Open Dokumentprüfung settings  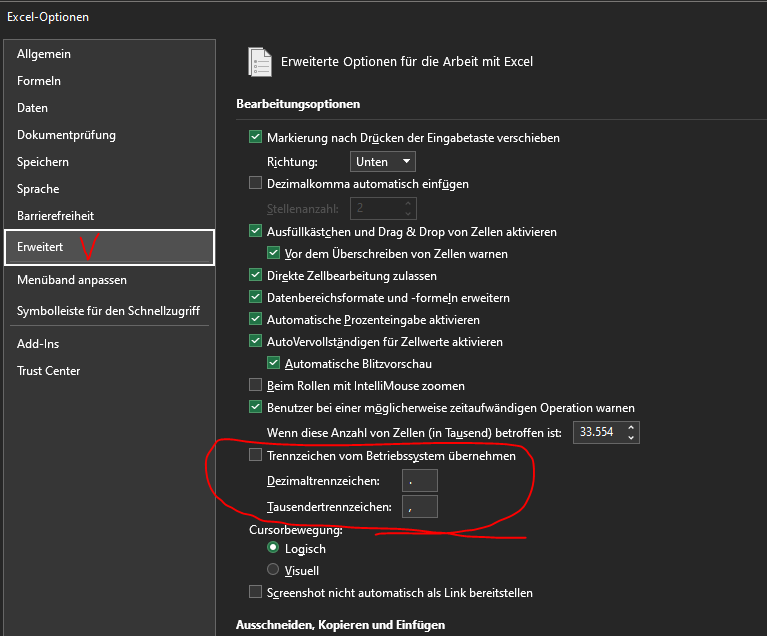[66, 135]
